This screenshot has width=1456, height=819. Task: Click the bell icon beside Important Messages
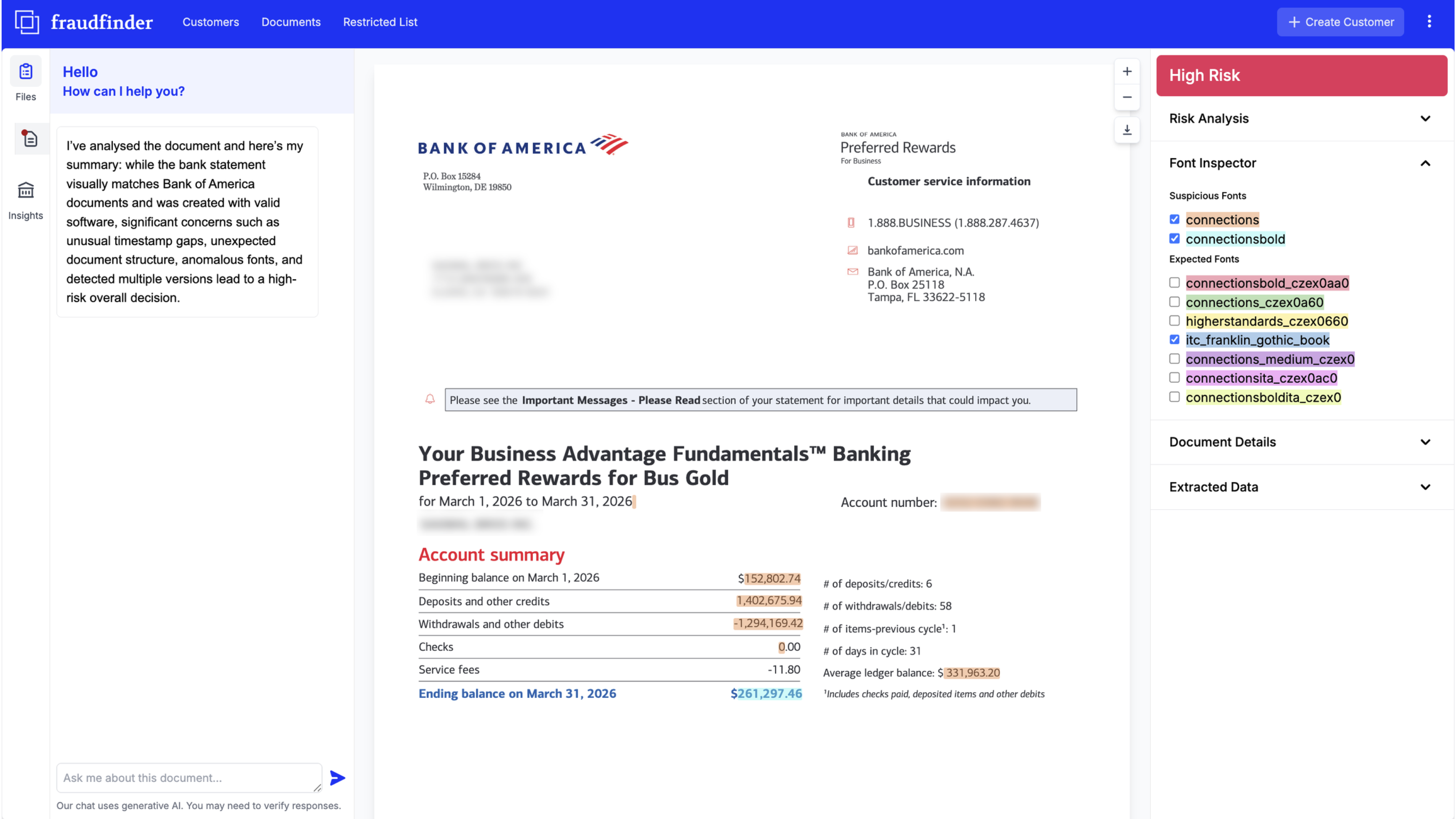click(430, 399)
